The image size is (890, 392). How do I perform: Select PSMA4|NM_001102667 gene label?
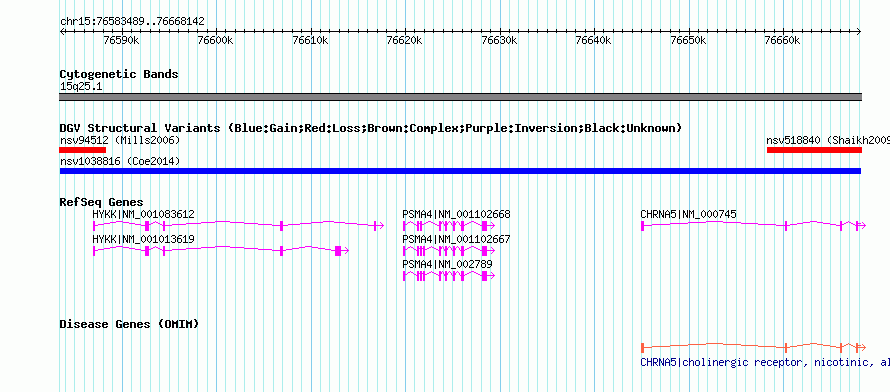coord(456,239)
